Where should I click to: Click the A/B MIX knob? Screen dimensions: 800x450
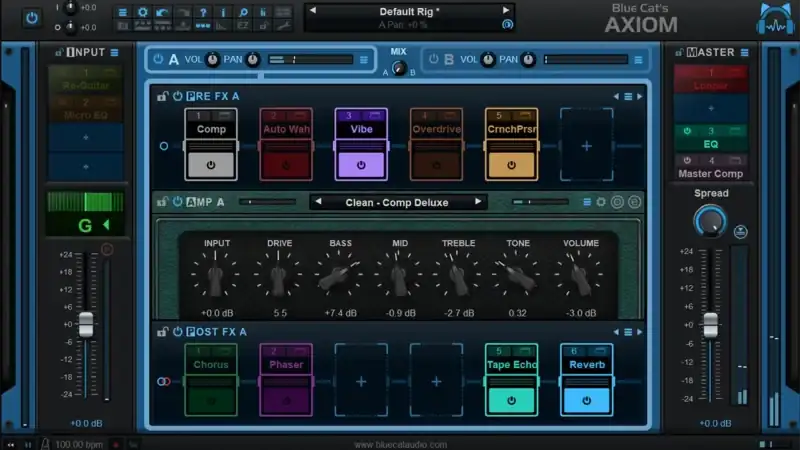(x=398, y=68)
